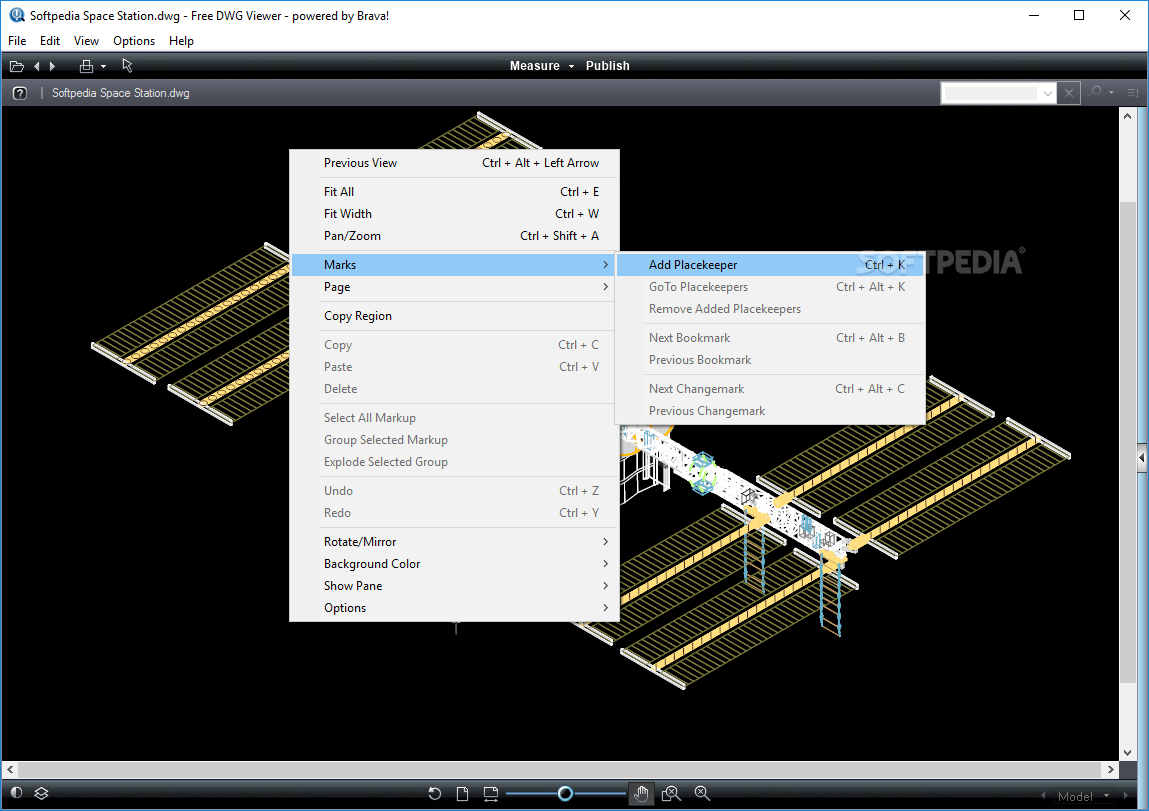
Task: Select Fit All in context menu
Action: point(454,191)
